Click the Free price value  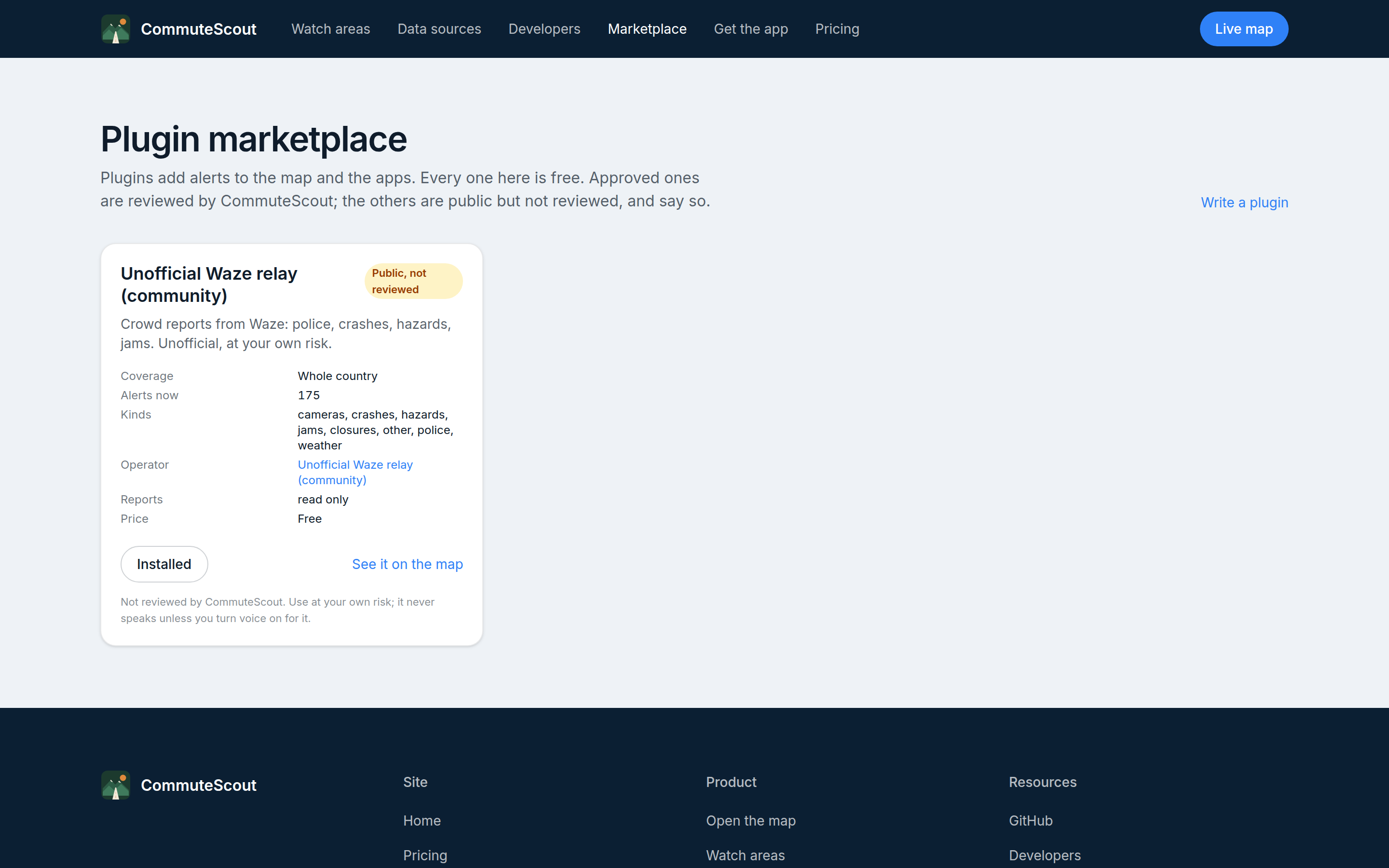309,518
